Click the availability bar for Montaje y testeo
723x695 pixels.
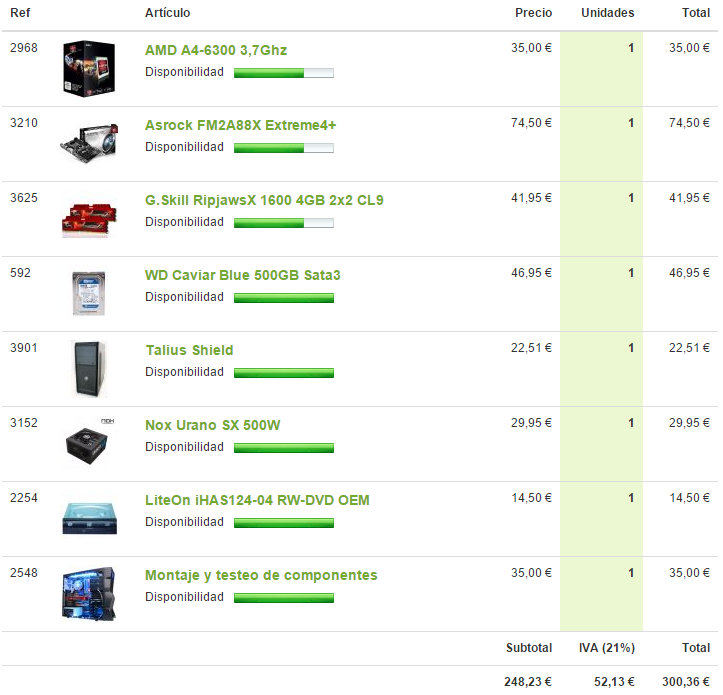pos(284,598)
